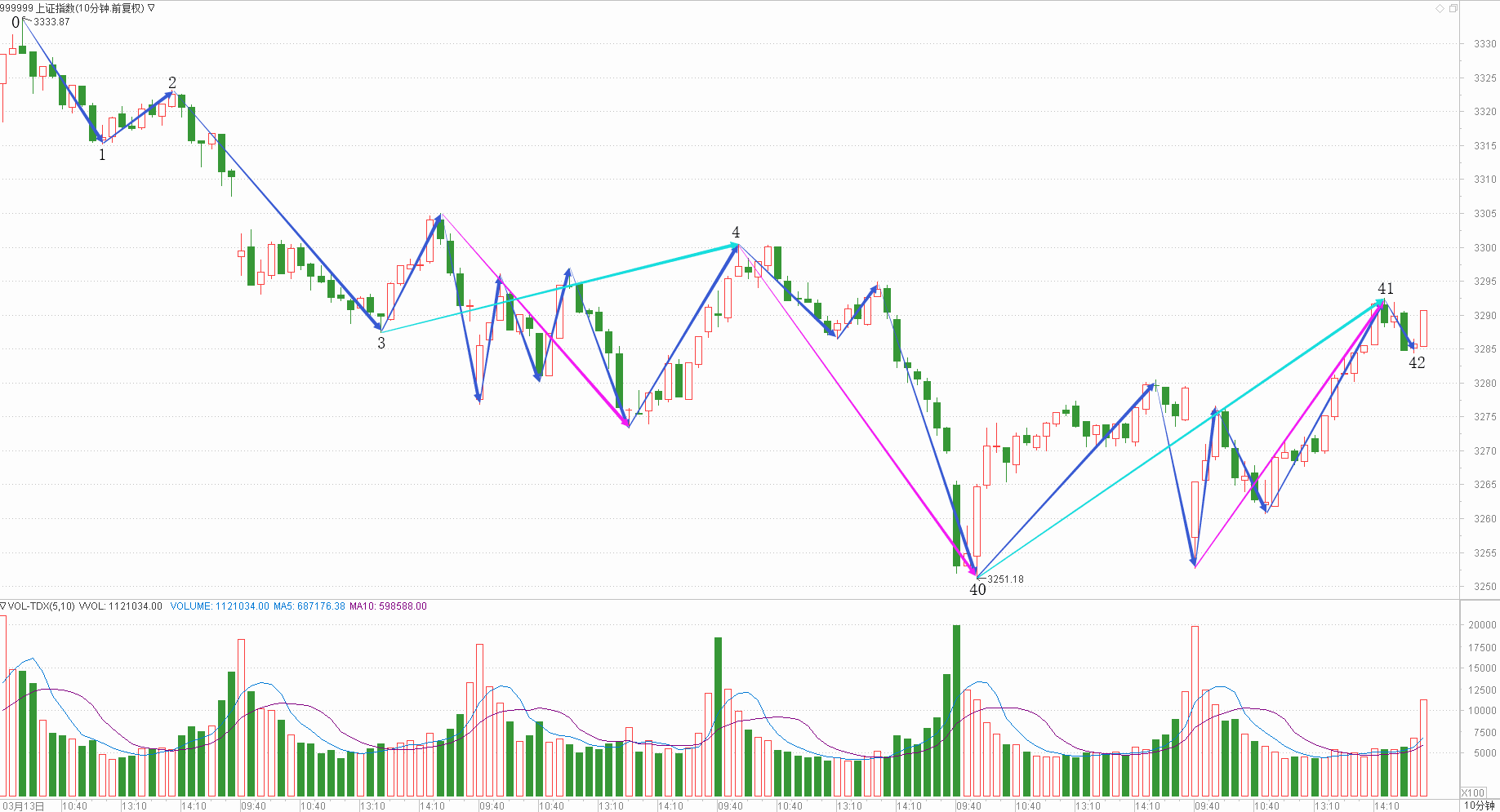Click the wave point labeled 41

click(x=1386, y=289)
